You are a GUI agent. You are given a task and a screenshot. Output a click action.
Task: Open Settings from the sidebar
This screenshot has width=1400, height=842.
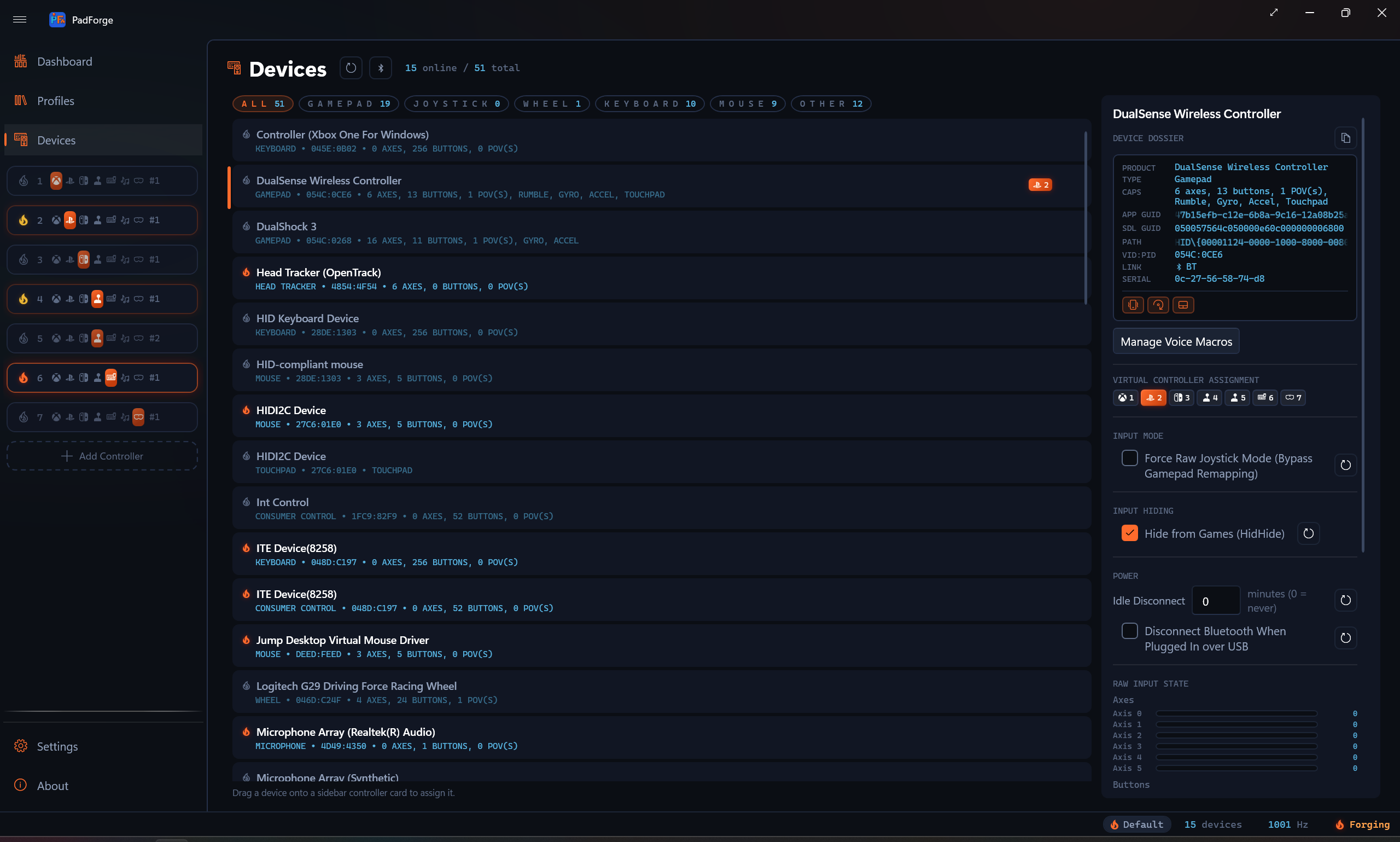pyautogui.click(x=103, y=746)
